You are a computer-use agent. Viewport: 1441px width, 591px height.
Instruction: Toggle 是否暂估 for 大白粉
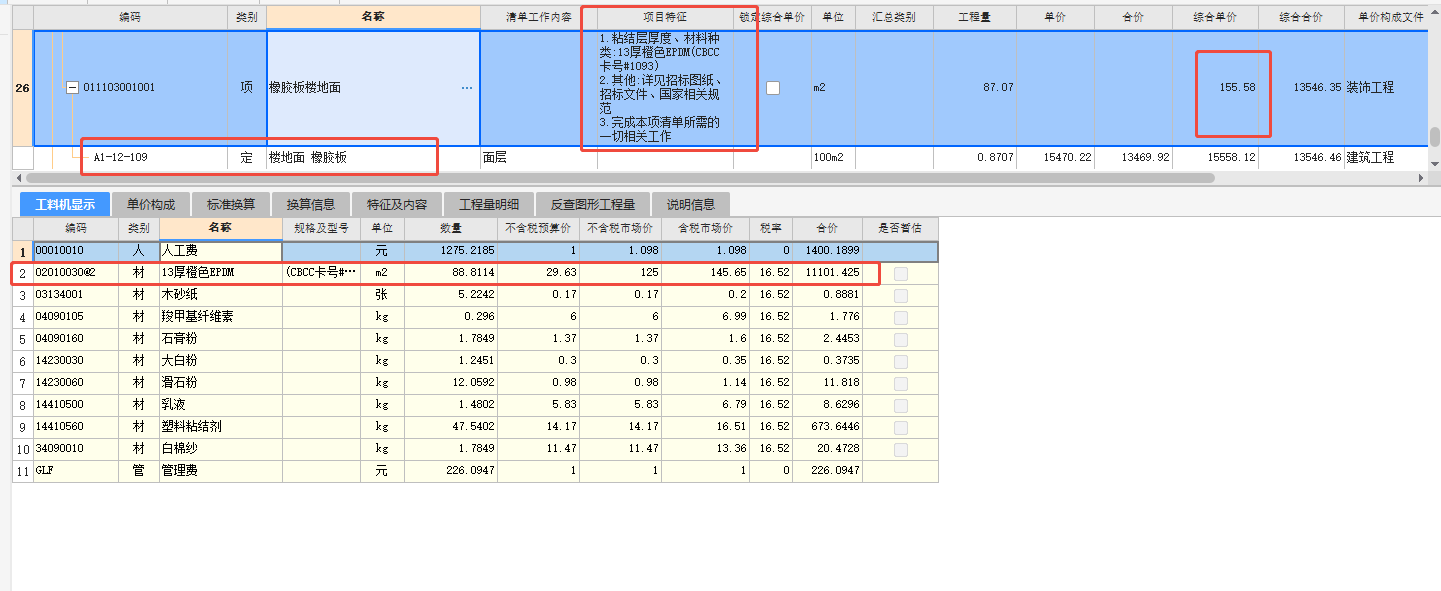[901, 361]
